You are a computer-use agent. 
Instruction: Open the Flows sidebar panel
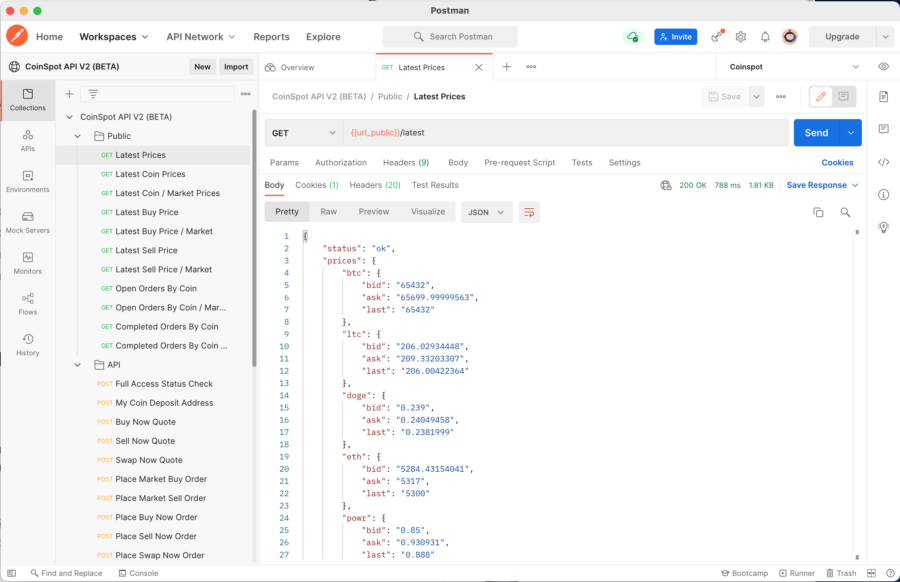[x=28, y=304]
